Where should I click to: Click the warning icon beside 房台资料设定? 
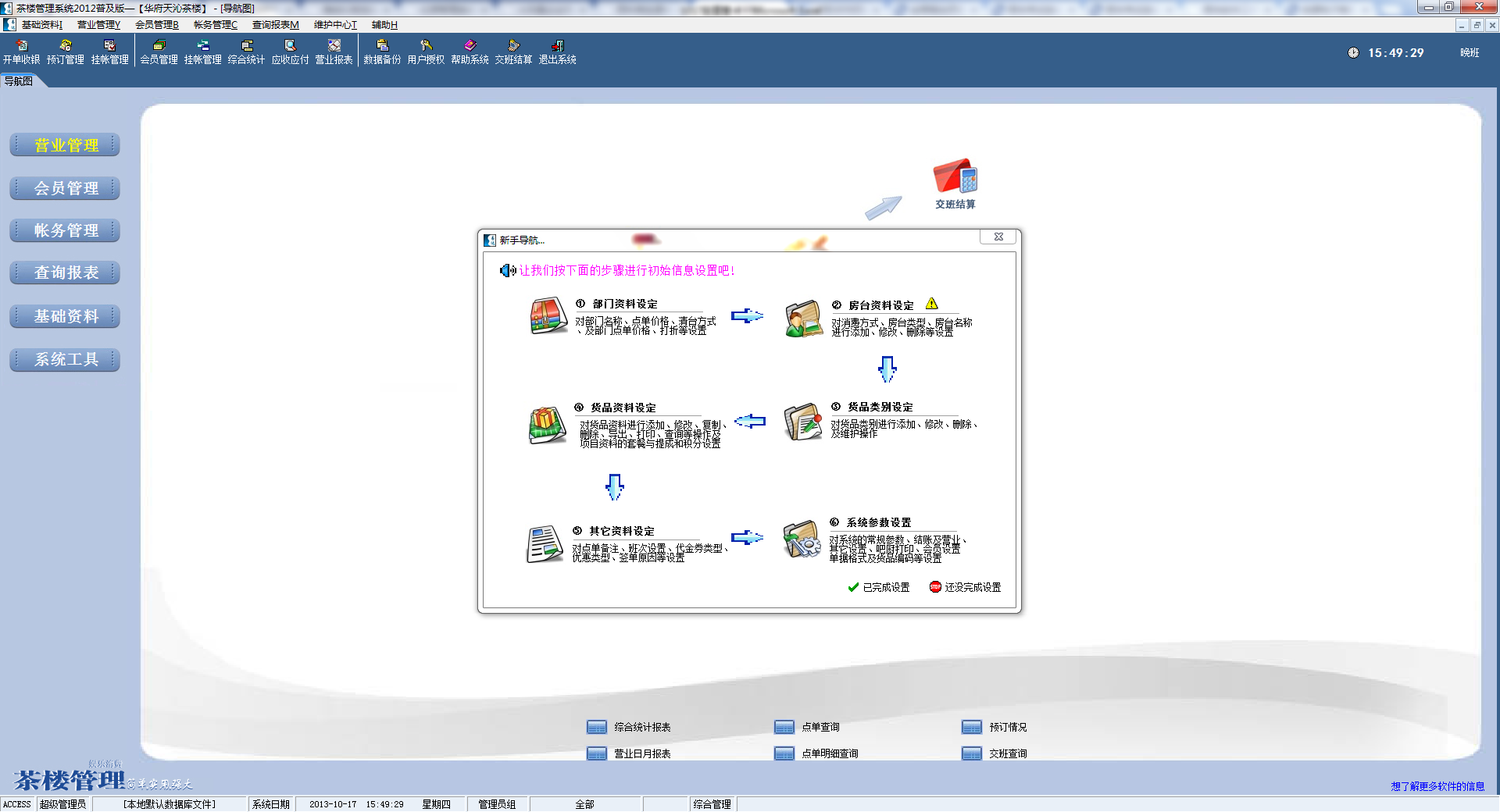pyautogui.click(x=931, y=304)
